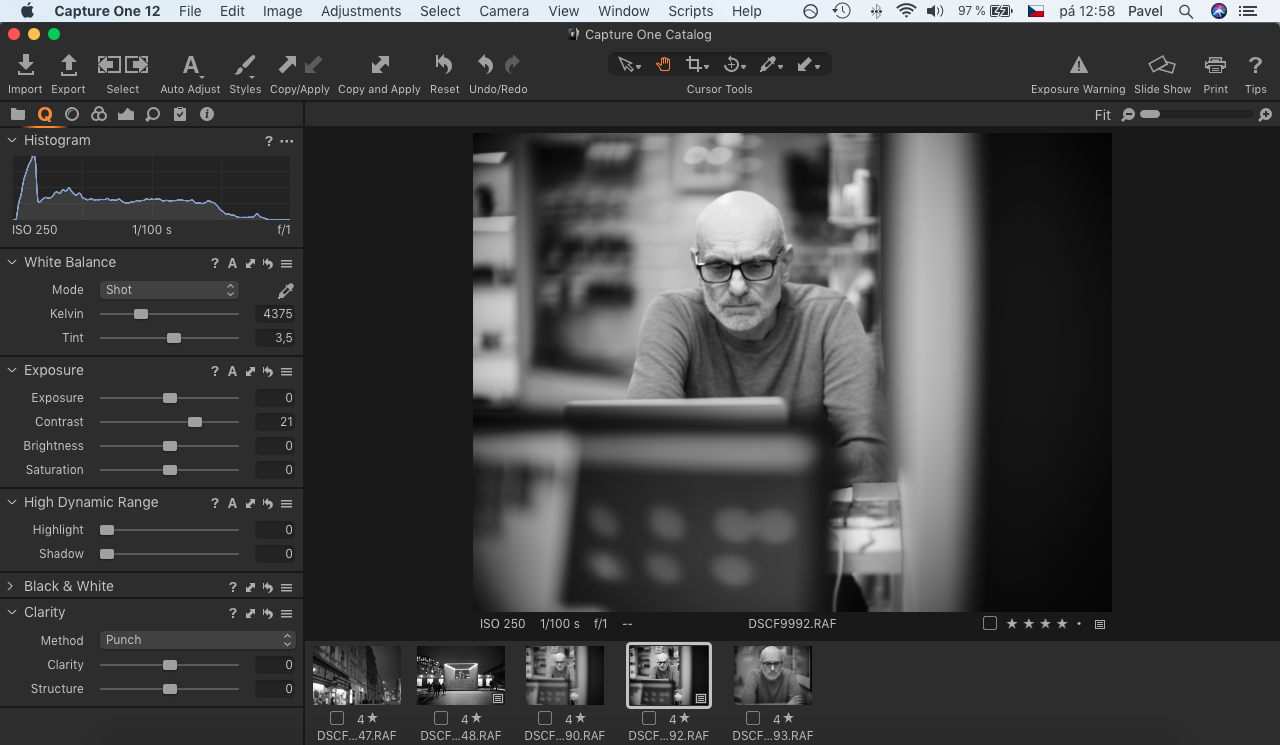The image size is (1280, 745).
Task: Open the White Balance Mode Shot dropdown
Action: pyautogui.click(x=168, y=289)
